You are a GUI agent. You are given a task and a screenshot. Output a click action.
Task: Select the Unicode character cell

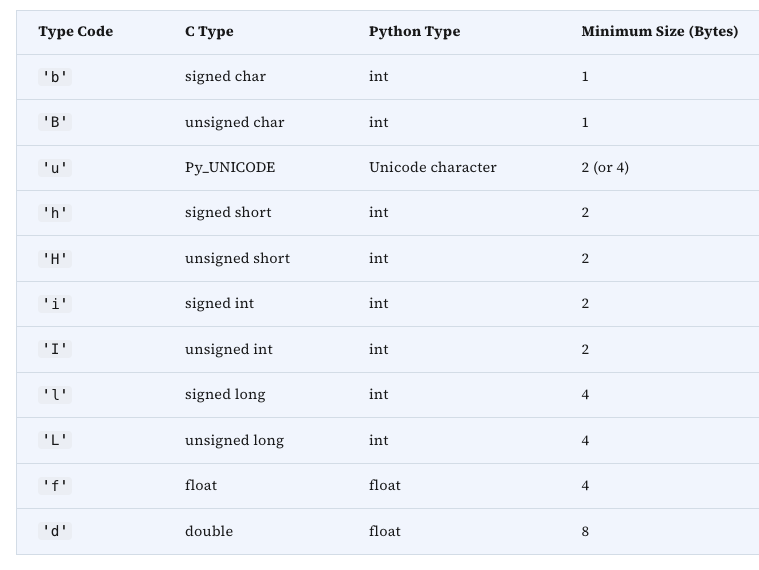point(433,167)
